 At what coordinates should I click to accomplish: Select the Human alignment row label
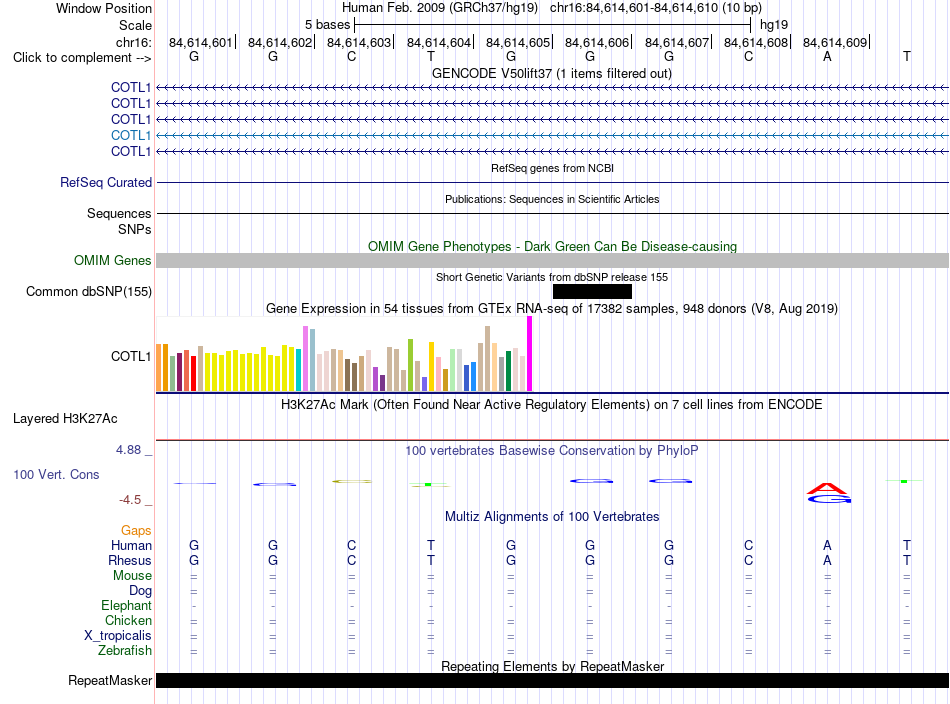pos(131,546)
